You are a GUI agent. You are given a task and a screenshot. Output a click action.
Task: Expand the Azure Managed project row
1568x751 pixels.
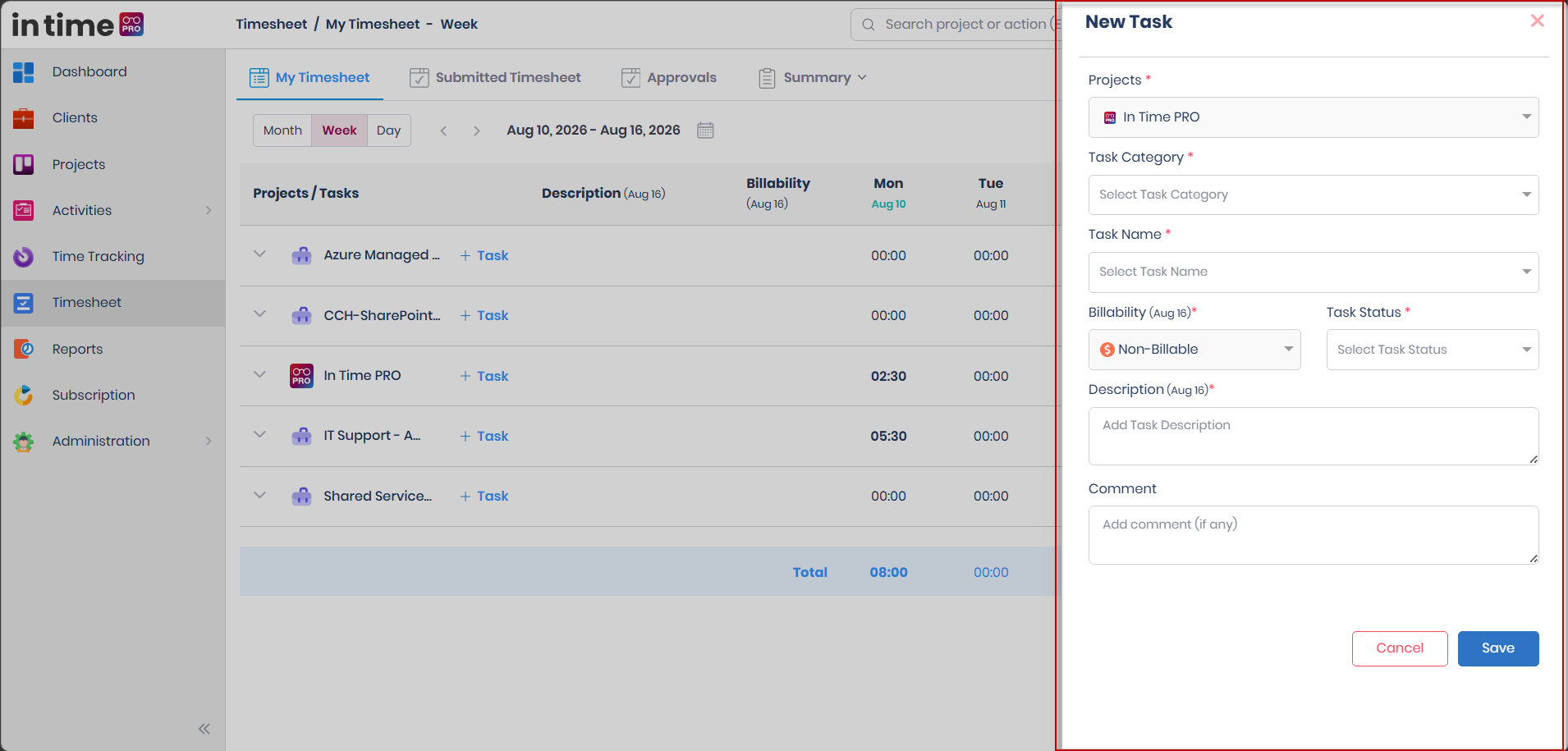pyautogui.click(x=259, y=254)
